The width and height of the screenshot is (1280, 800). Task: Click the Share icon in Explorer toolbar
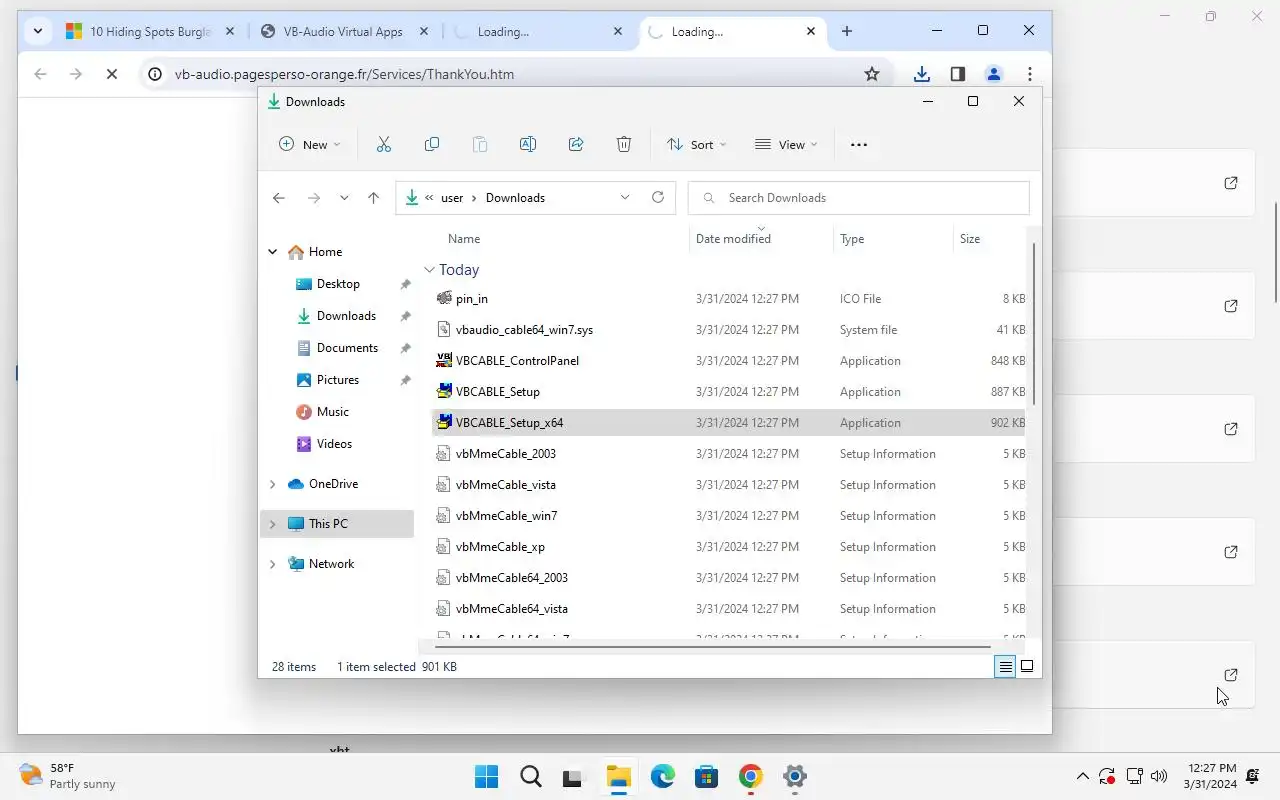pyautogui.click(x=576, y=144)
